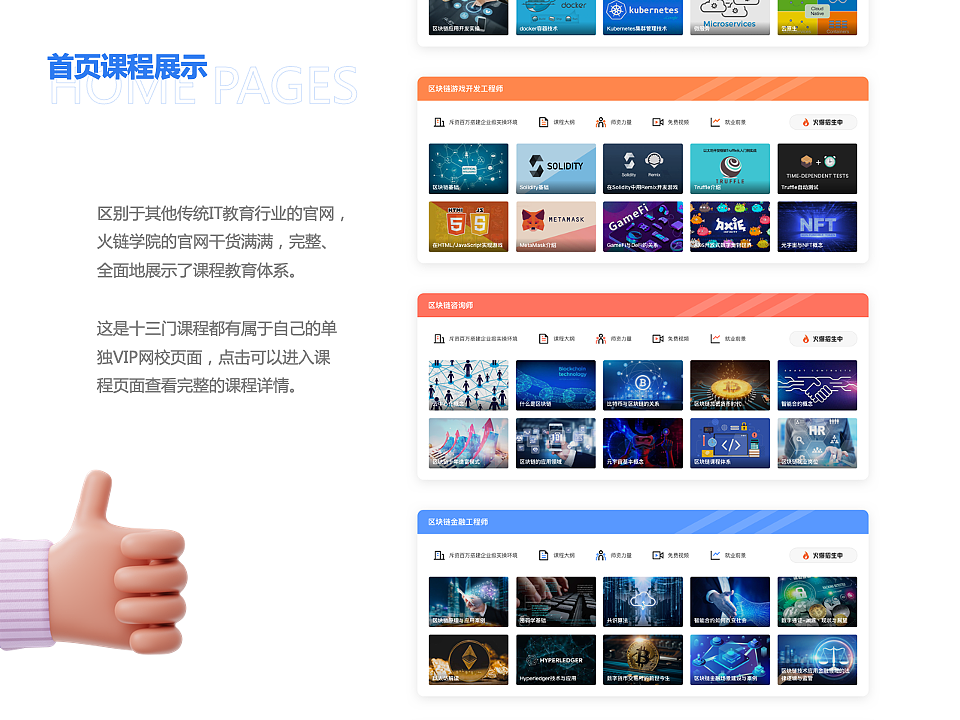
Task: Open the cryptography keyboard thumbnail
Action: (555, 602)
